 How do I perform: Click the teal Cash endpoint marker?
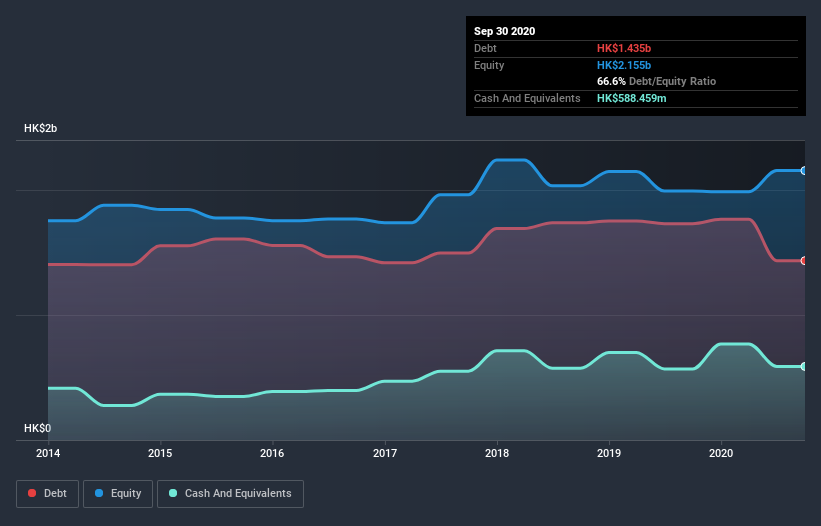pyautogui.click(x=804, y=366)
